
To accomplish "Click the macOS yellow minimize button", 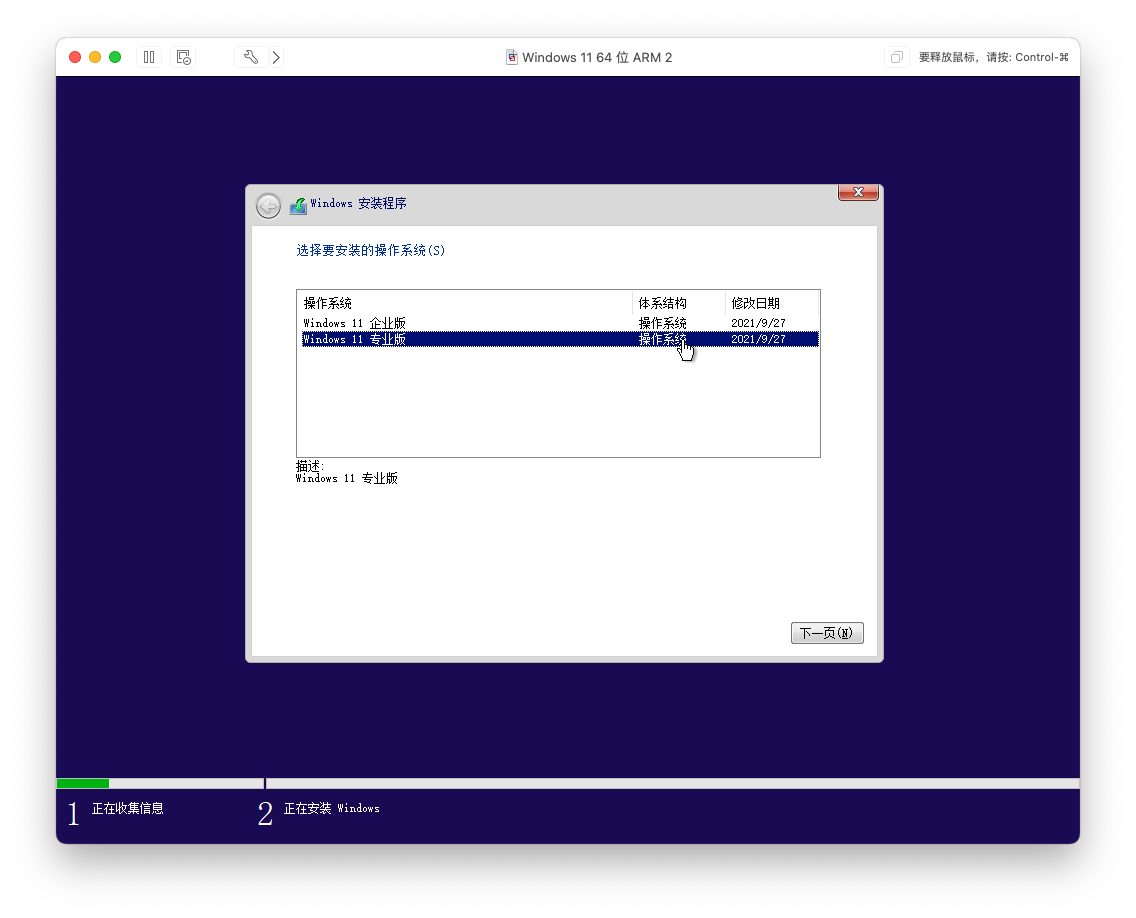I will point(95,57).
